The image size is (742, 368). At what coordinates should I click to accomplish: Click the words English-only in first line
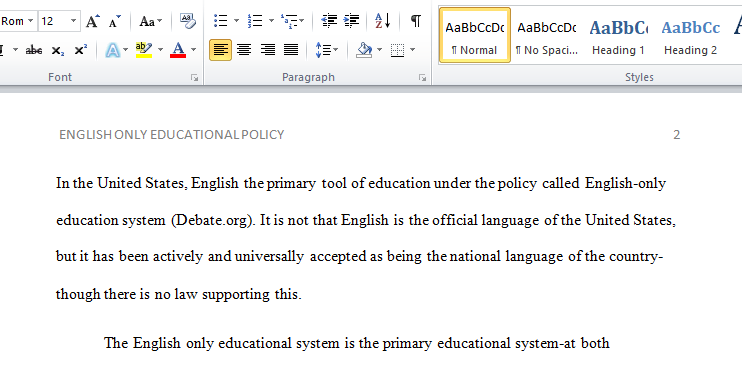(x=626, y=184)
